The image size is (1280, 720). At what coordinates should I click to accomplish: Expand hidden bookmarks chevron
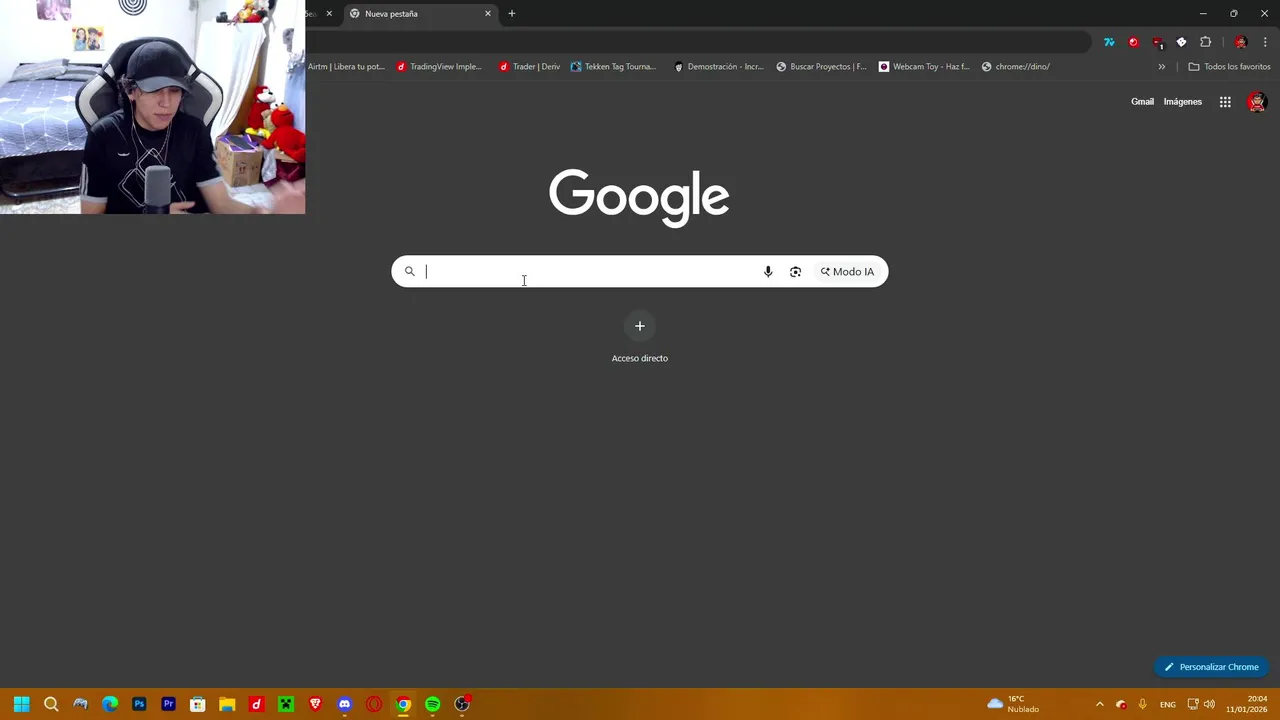pyautogui.click(x=1161, y=67)
